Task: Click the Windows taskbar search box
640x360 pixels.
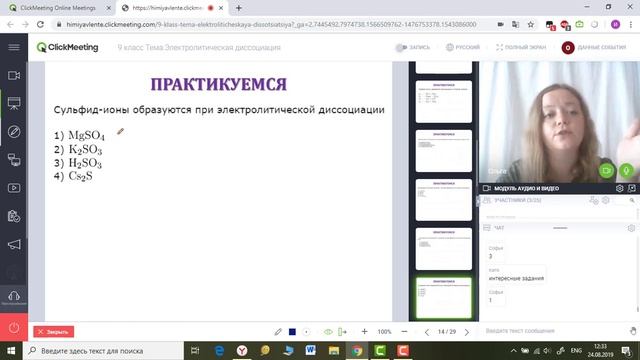Action: click(x=103, y=351)
